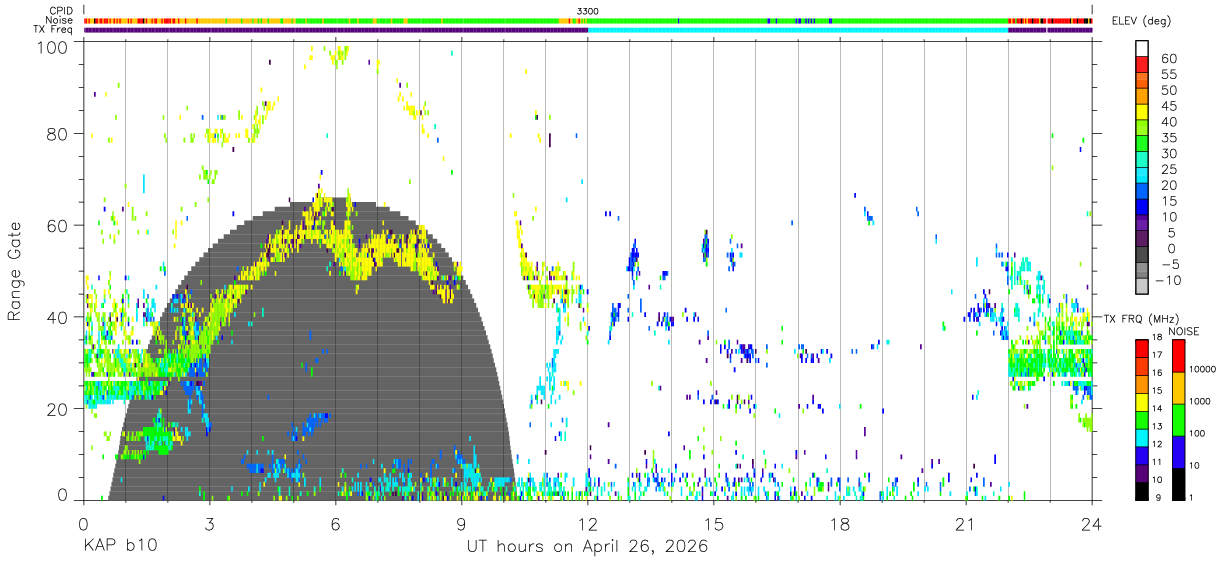Screen dimensions: 1228x567
Task: Click the green segment of NOISE color bar
Action: click(1177, 420)
